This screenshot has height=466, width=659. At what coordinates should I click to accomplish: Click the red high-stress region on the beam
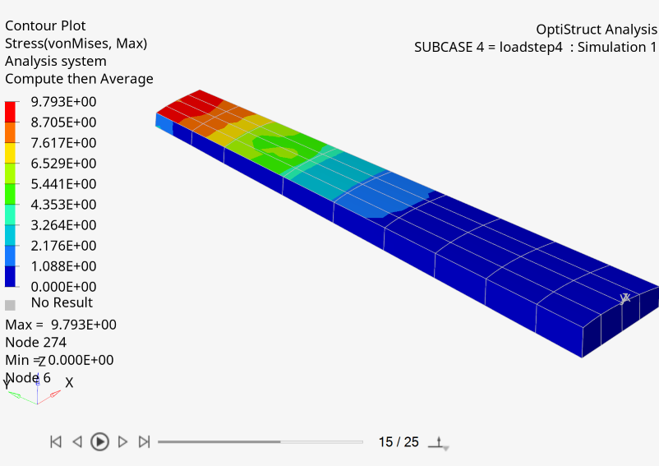coord(189,105)
